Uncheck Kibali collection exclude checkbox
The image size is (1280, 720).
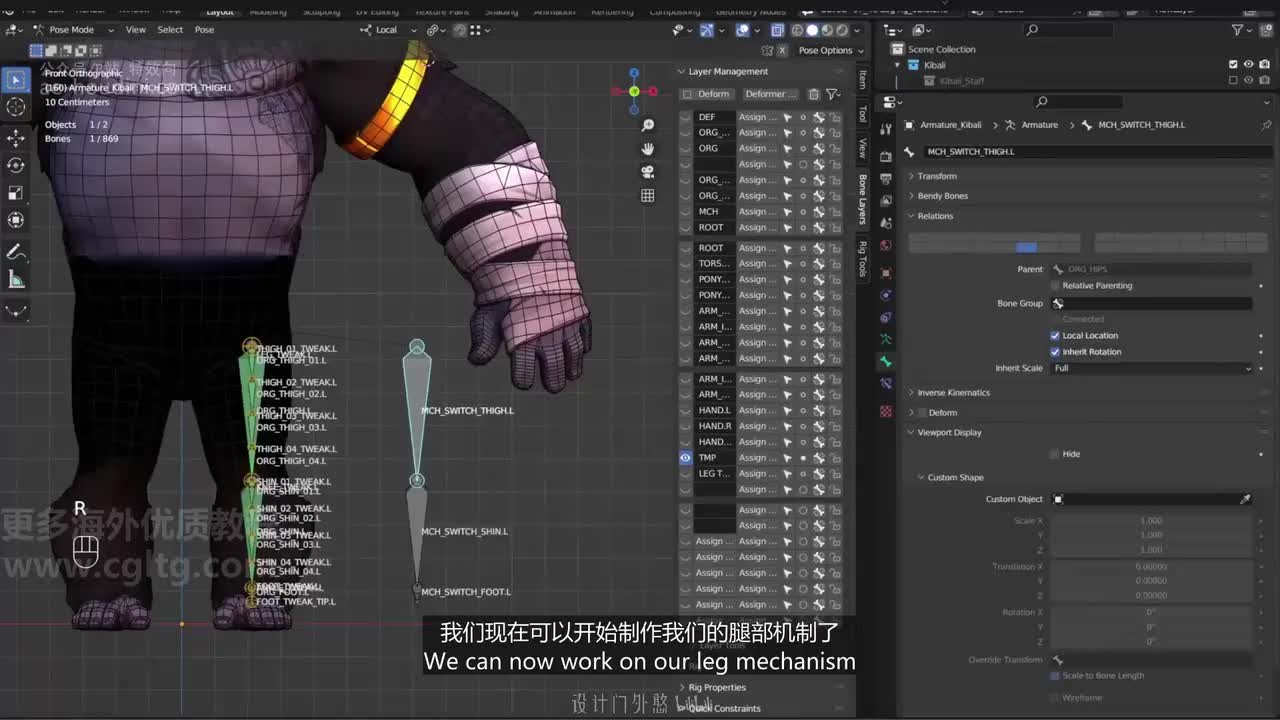coord(1233,65)
